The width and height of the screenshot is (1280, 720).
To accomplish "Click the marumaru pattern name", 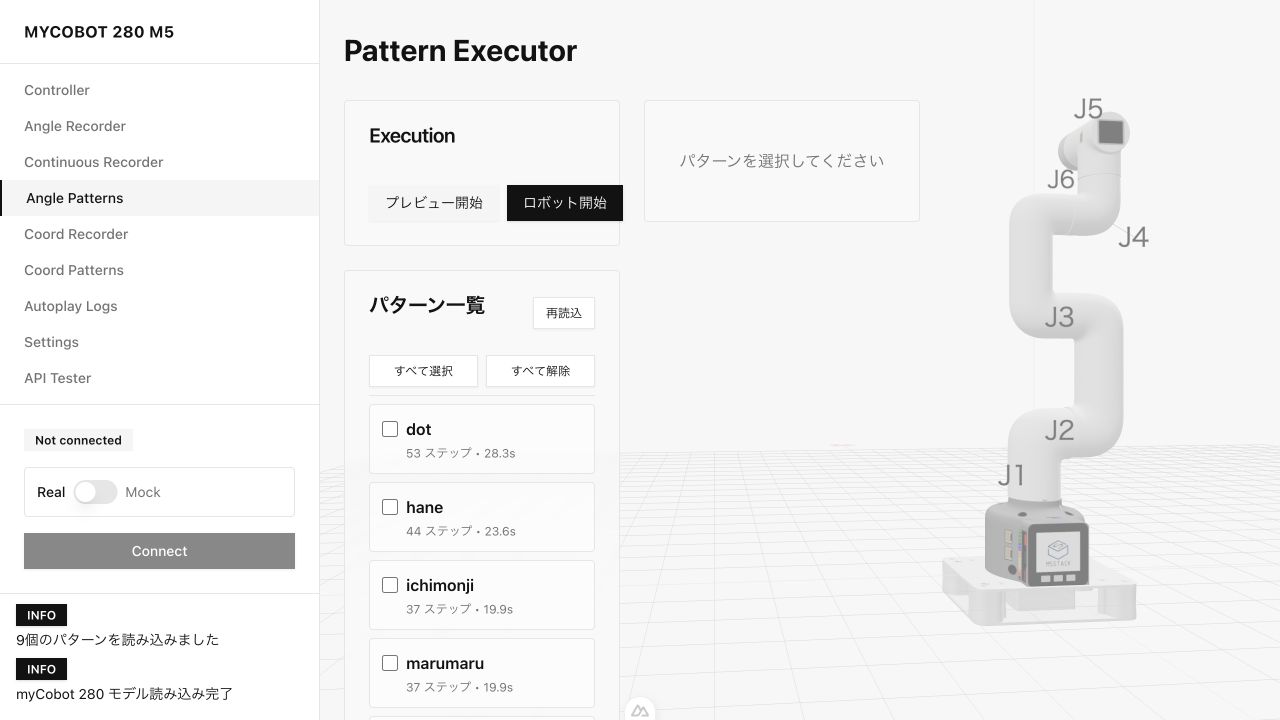I will (445, 663).
